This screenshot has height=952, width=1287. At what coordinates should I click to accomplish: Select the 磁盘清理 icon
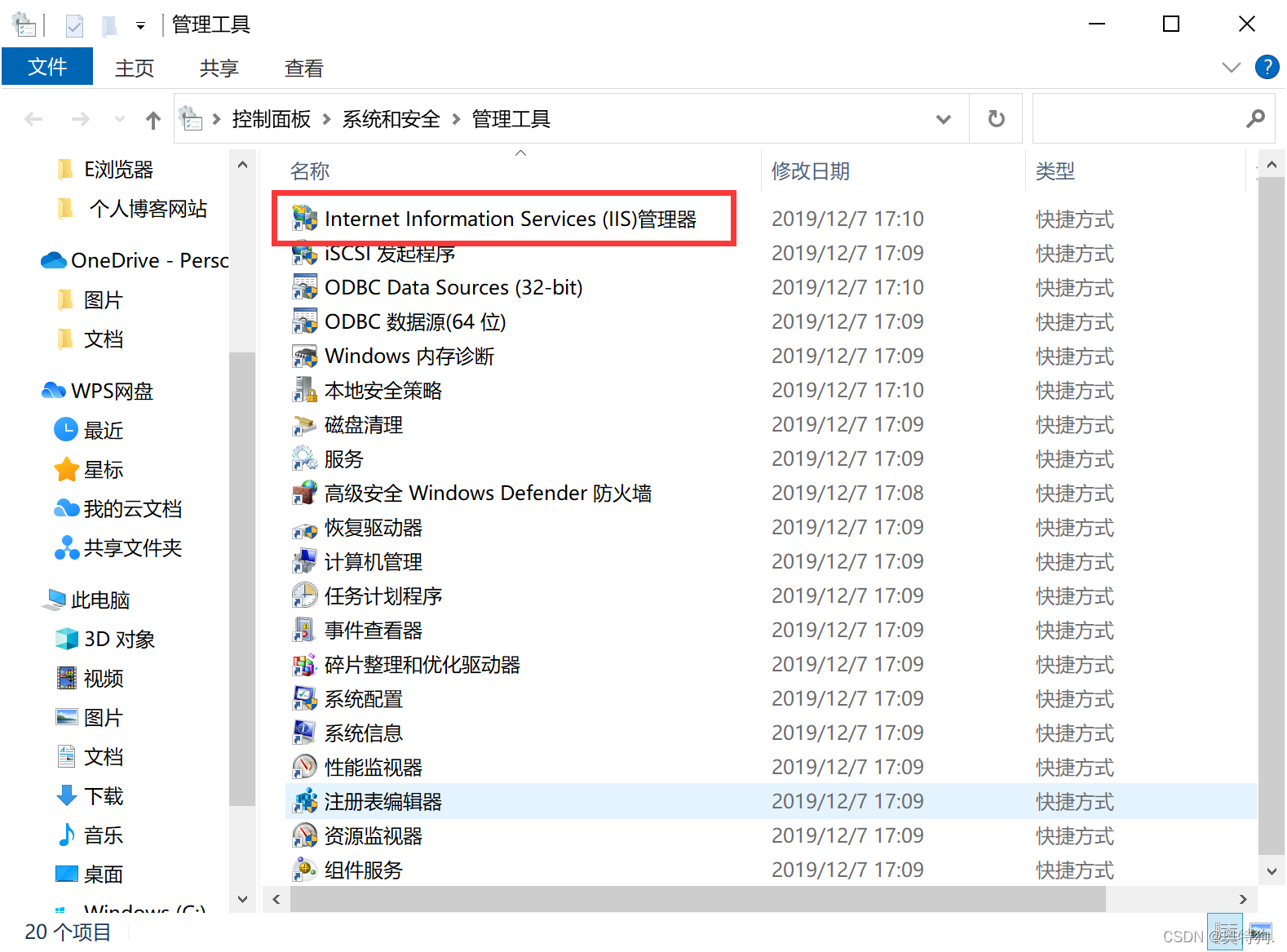pyautogui.click(x=305, y=425)
